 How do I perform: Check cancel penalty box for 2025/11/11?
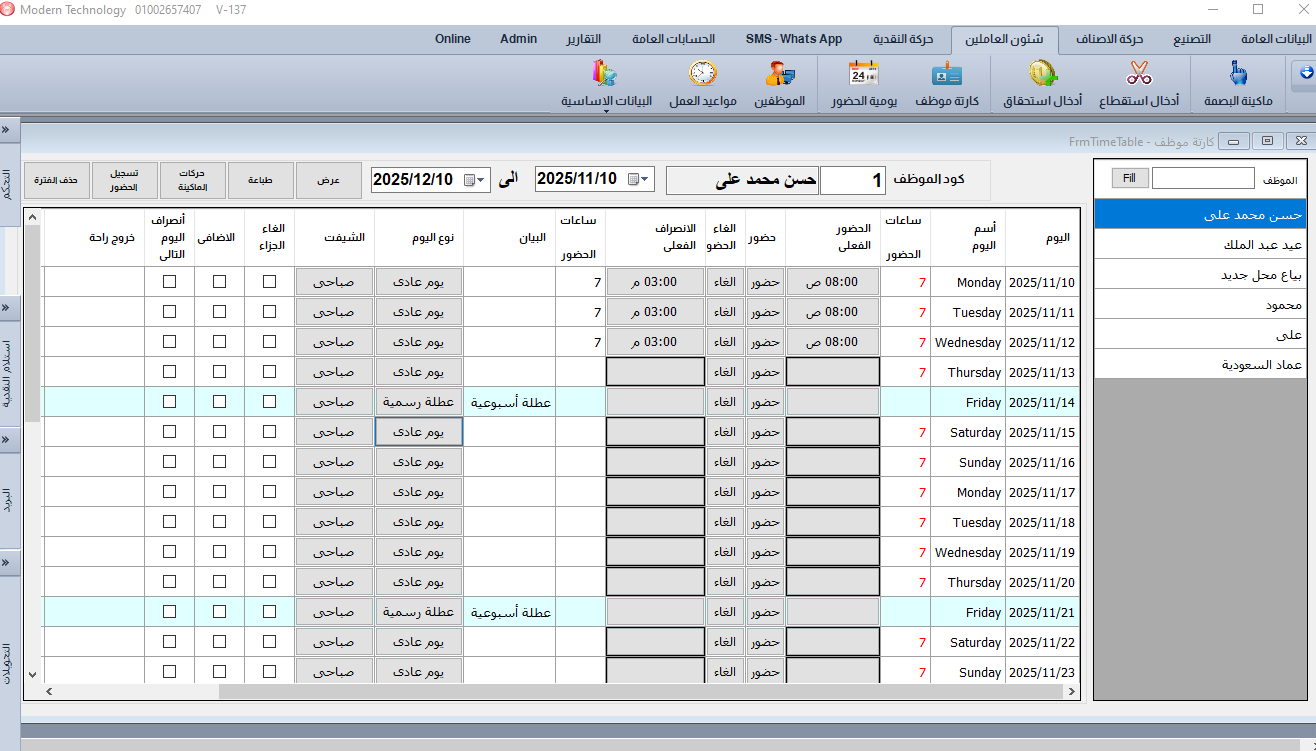click(x=269, y=312)
